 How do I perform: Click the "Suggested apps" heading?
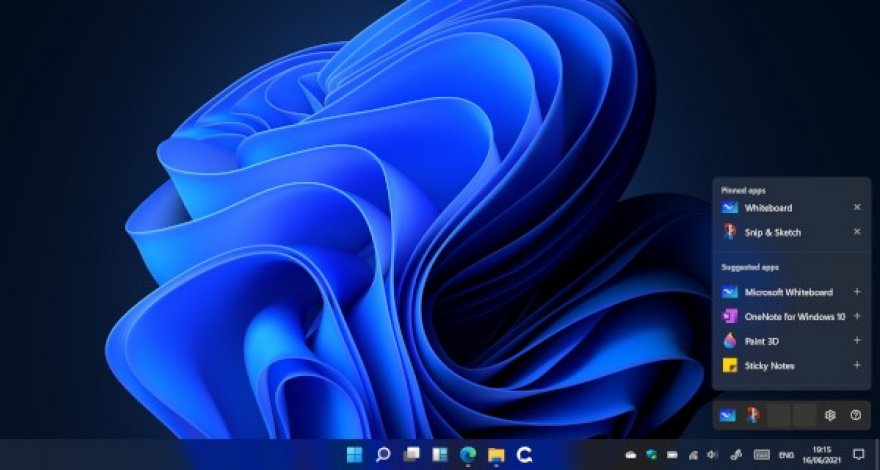(x=750, y=267)
